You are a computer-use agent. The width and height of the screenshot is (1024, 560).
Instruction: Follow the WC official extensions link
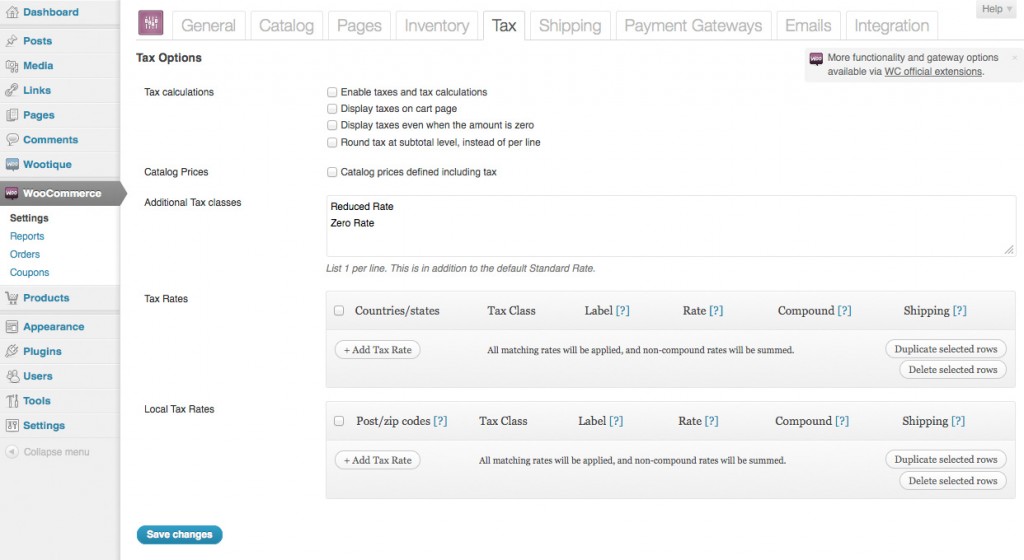pyautogui.click(x=933, y=72)
